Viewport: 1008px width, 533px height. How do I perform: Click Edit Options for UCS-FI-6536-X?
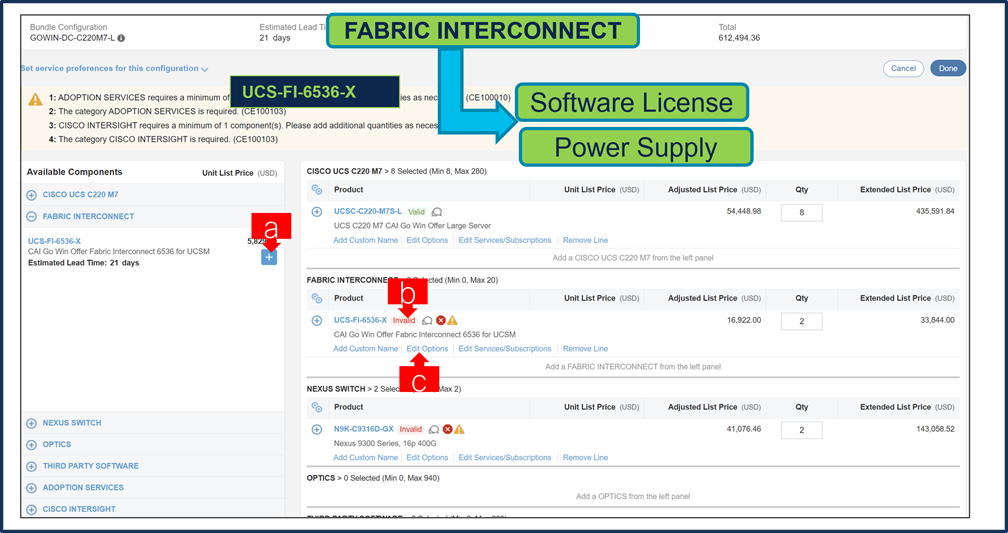[428, 349]
